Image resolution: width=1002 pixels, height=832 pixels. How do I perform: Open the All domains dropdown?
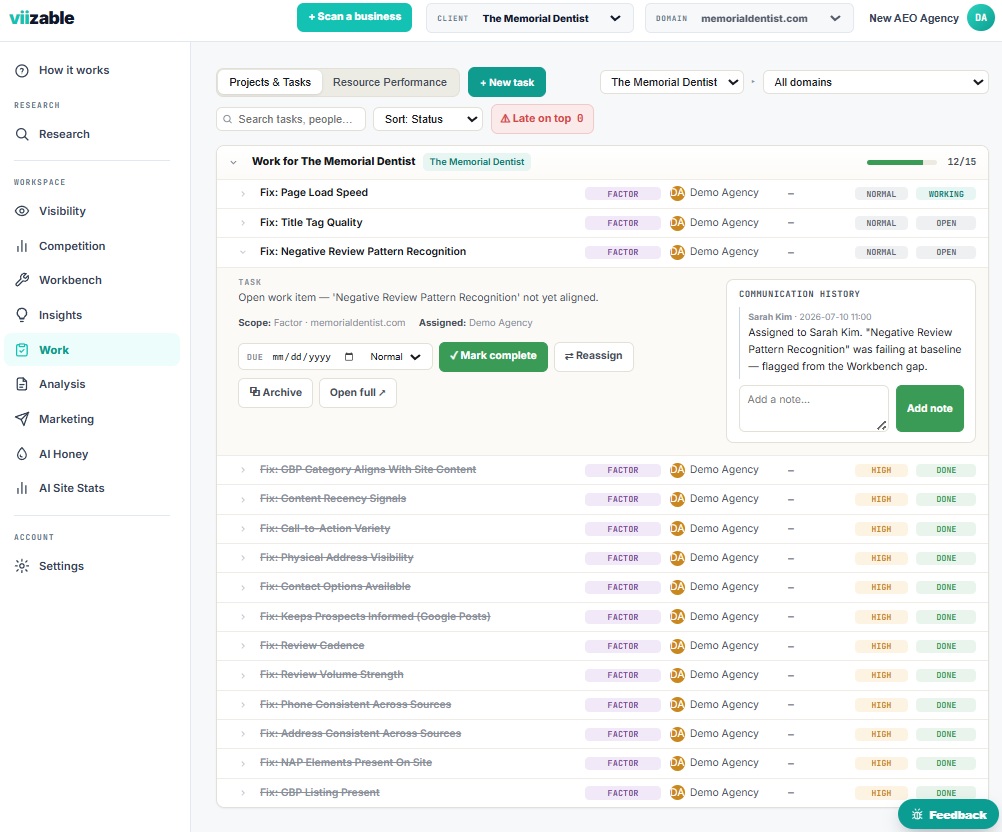click(x=875, y=82)
